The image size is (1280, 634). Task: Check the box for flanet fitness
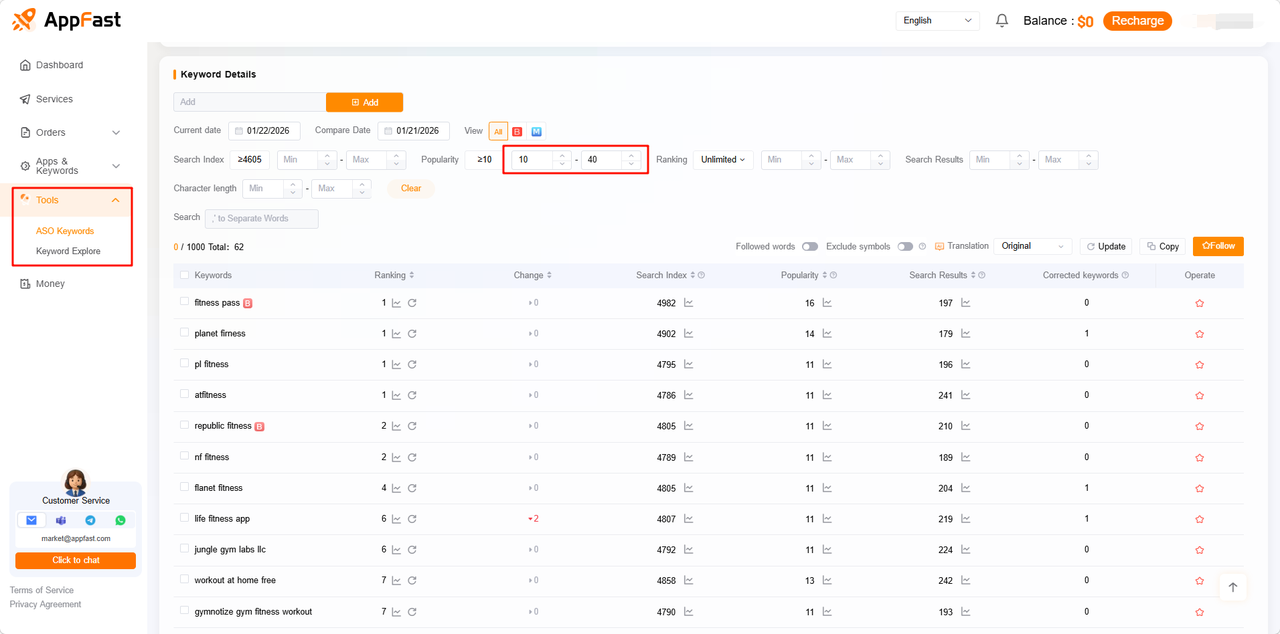184,487
